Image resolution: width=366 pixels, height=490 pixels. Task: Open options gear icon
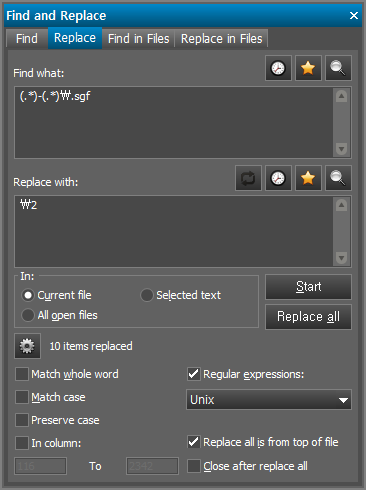coord(27,346)
